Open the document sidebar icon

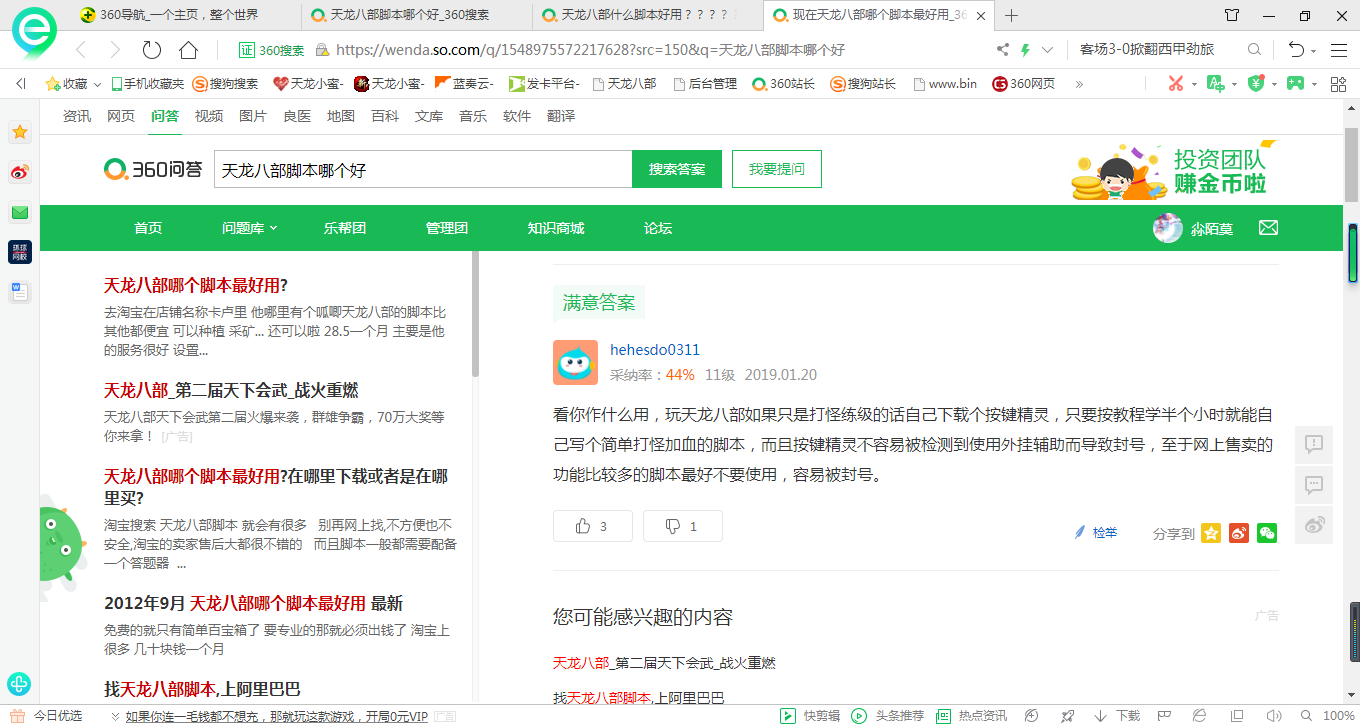[19, 292]
